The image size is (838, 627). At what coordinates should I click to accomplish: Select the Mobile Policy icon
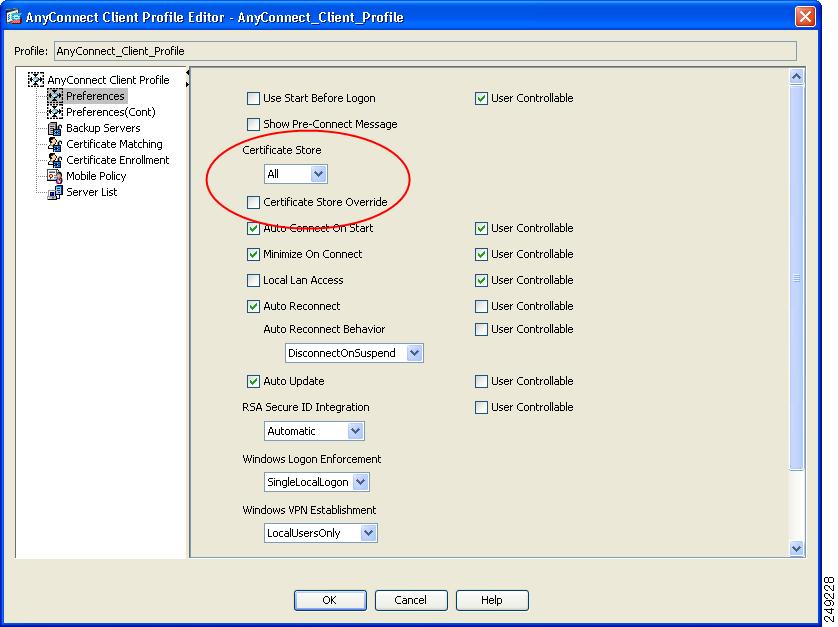(55, 176)
